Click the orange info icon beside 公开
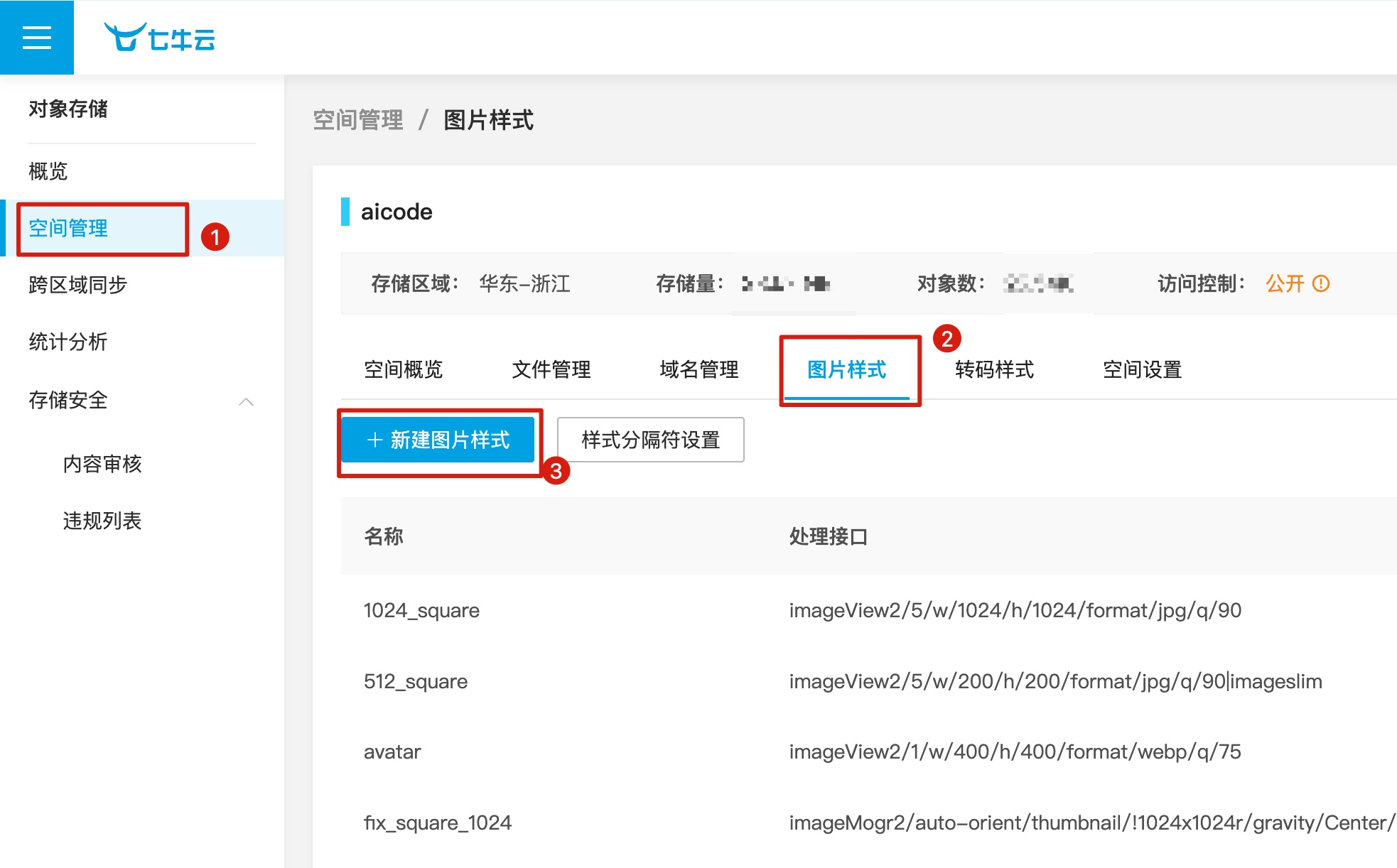1397x868 pixels. [1321, 283]
